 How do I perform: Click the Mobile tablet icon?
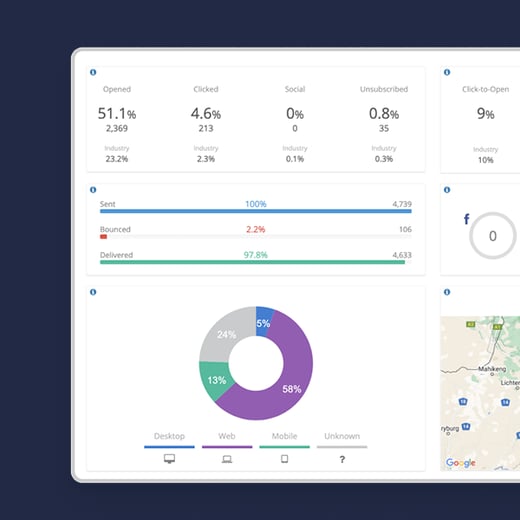point(284,459)
